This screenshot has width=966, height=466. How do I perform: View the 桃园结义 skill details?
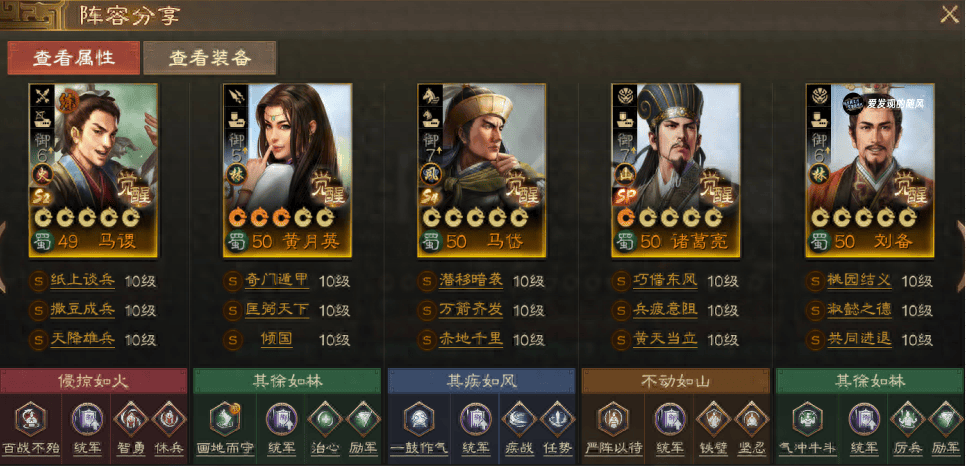pos(859,280)
